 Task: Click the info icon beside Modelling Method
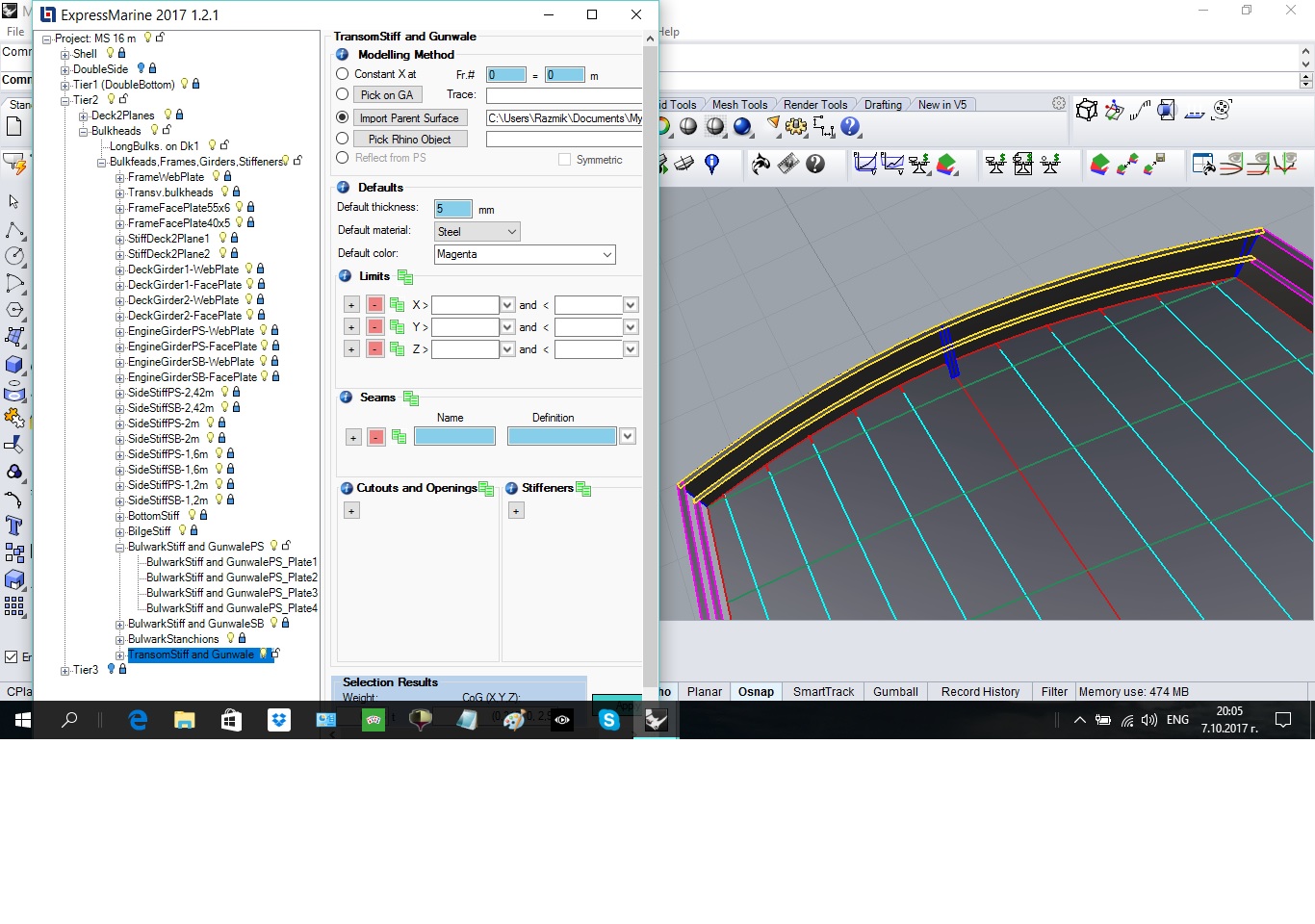(342, 55)
